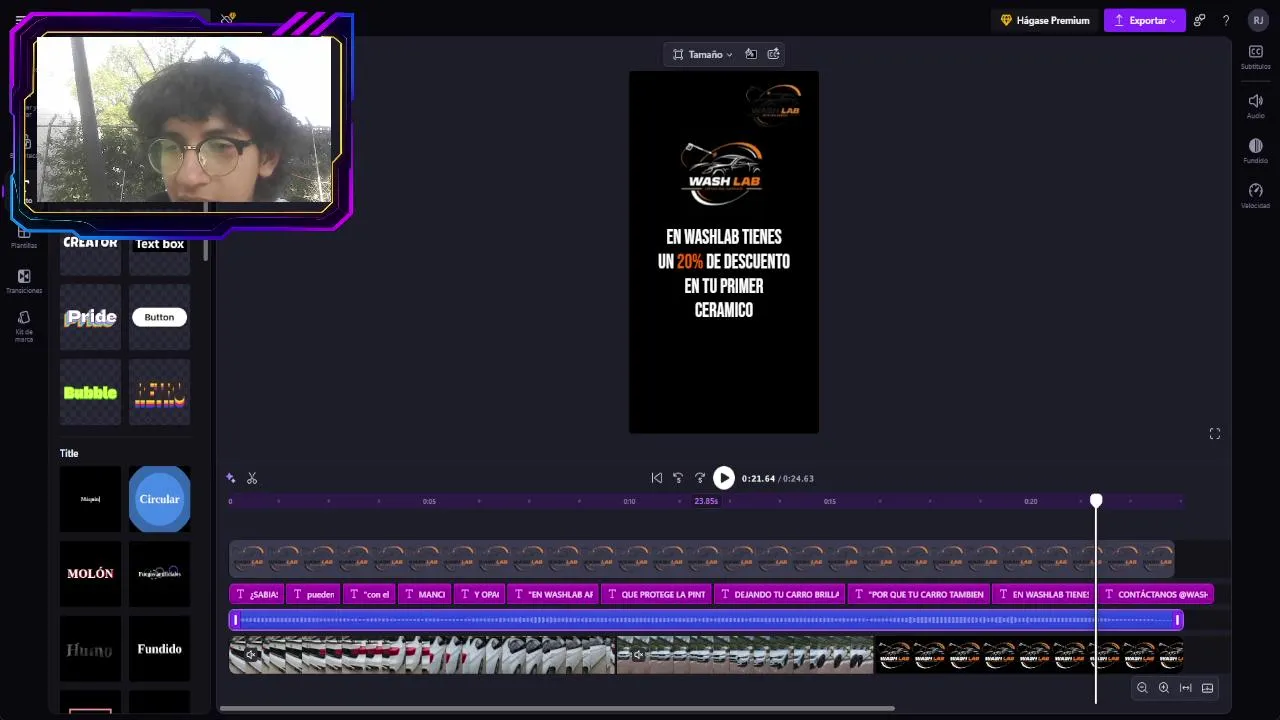Play the video preview

click(x=724, y=478)
